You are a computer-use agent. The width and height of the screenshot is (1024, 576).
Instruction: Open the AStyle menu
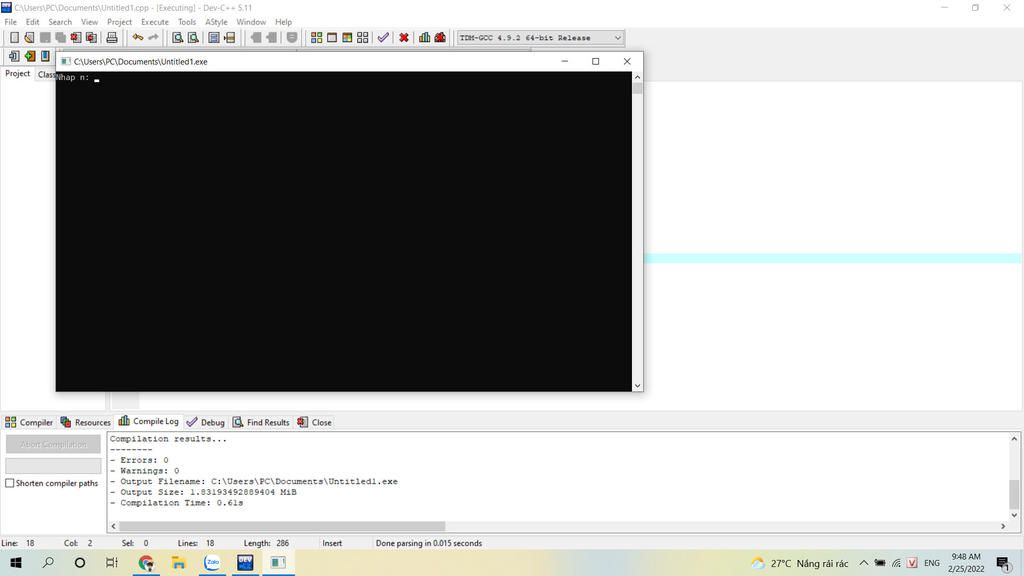(216, 22)
